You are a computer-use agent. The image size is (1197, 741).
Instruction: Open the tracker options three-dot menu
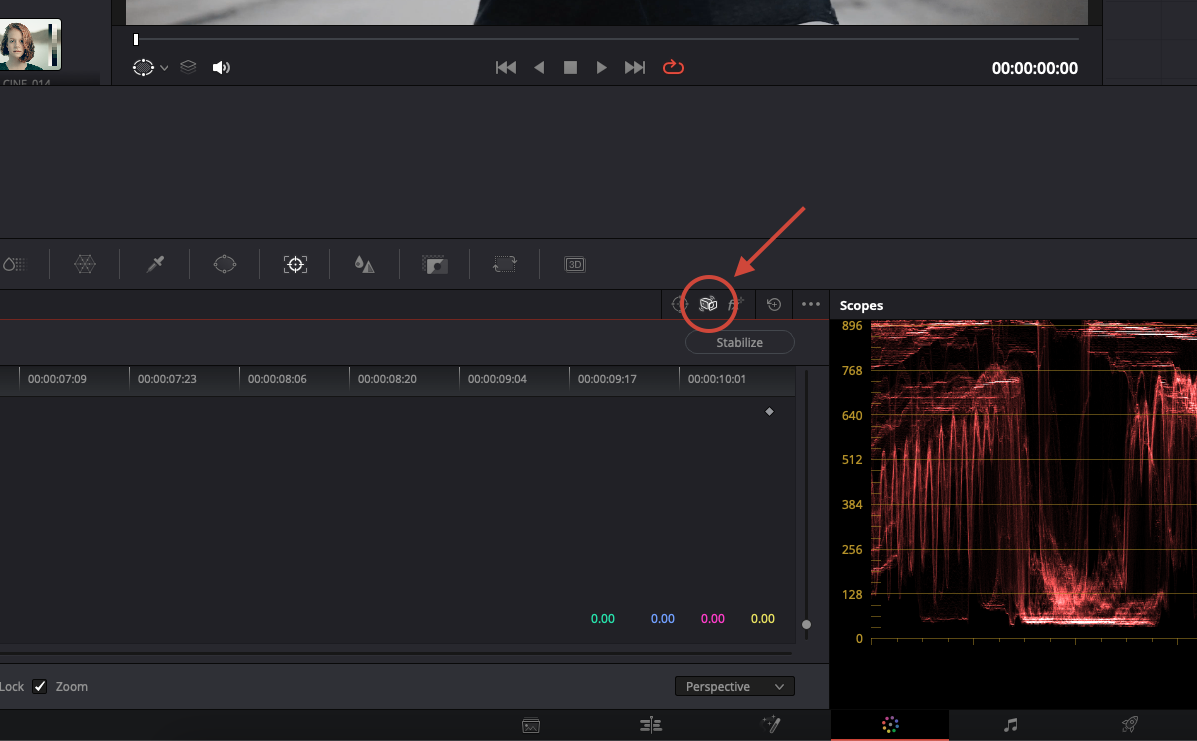pyautogui.click(x=811, y=304)
